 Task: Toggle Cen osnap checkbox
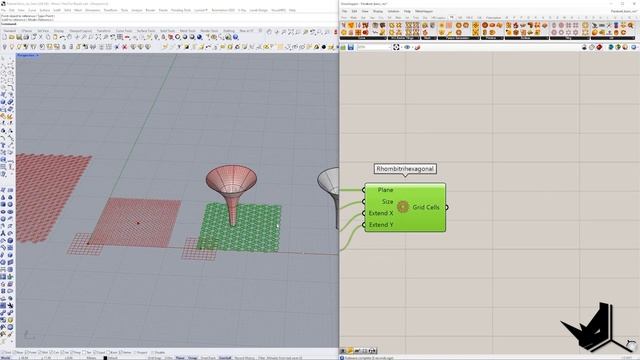coord(51,352)
